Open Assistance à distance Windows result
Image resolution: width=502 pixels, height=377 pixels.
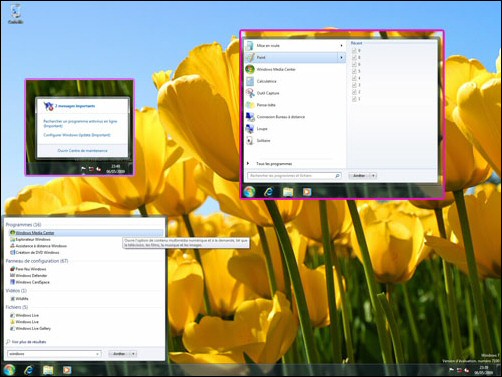click(x=38, y=246)
